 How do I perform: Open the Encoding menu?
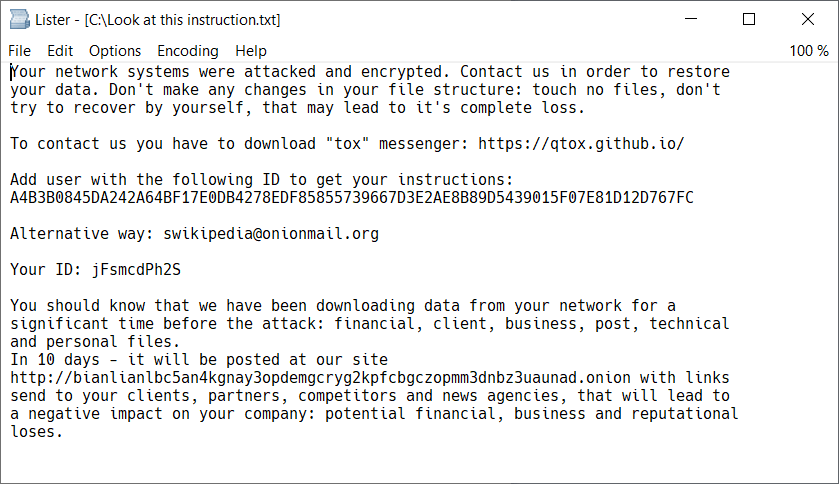pos(187,51)
